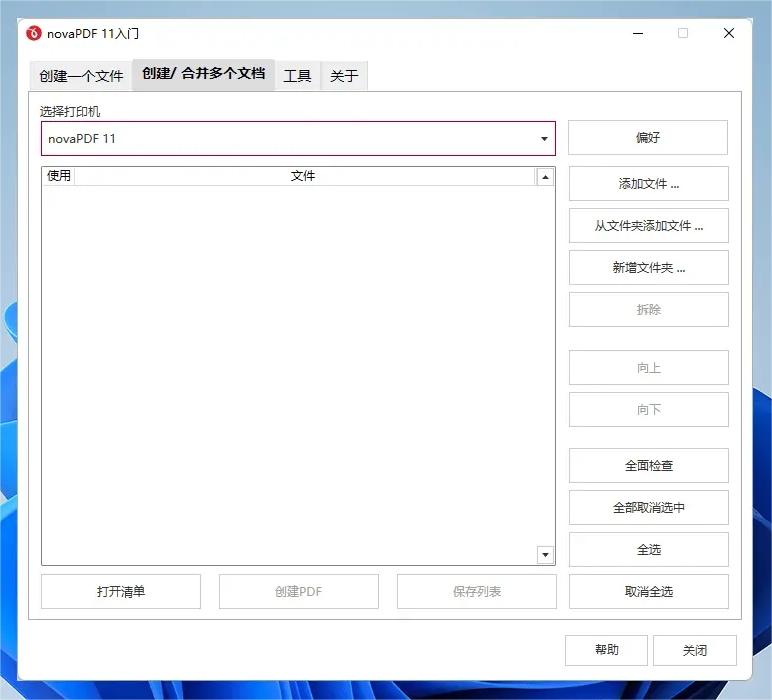Viewport: 772px width, 700px height.
Task: Click the 拆除 remove button
Action: click(x=648, y=309)
